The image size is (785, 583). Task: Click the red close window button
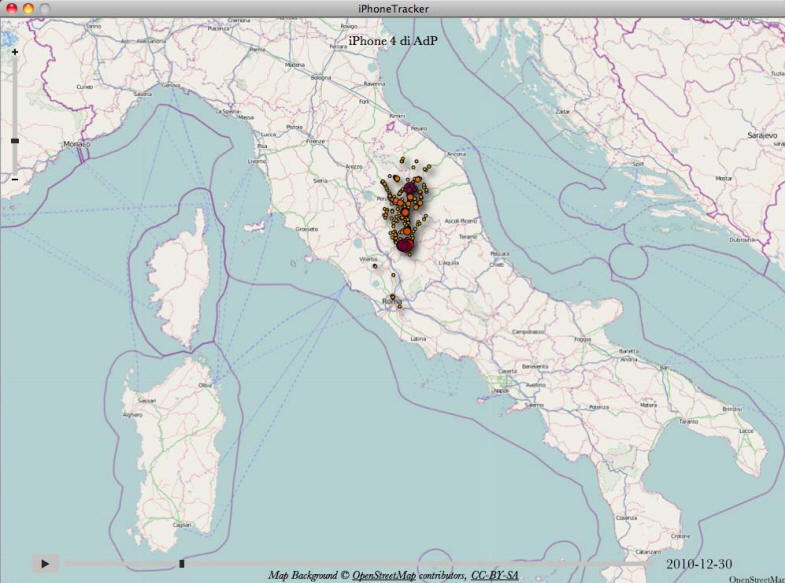(x=11, y=8)
